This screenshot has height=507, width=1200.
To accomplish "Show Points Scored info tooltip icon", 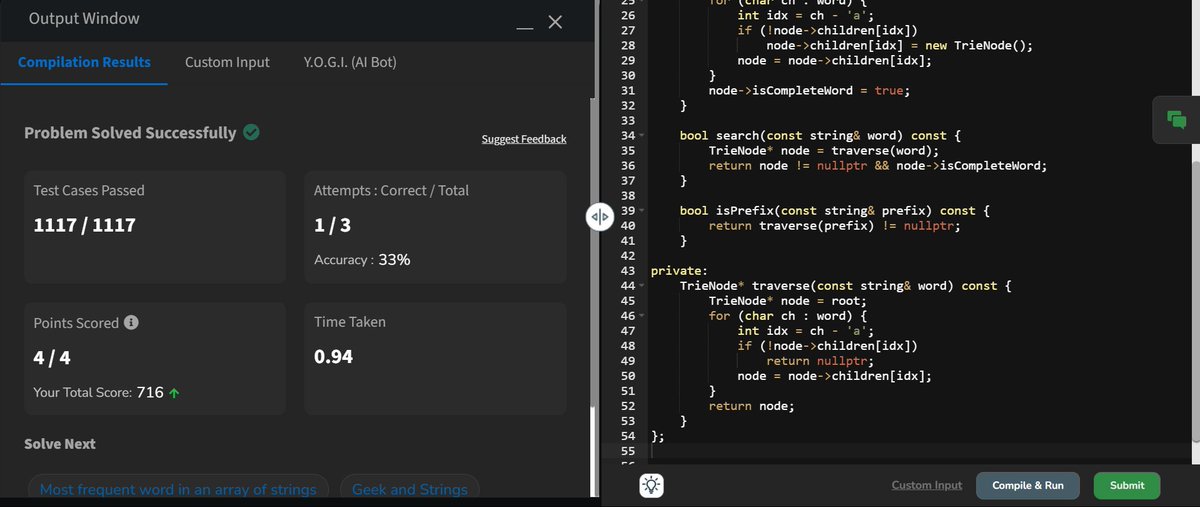I will click(131, 323).
